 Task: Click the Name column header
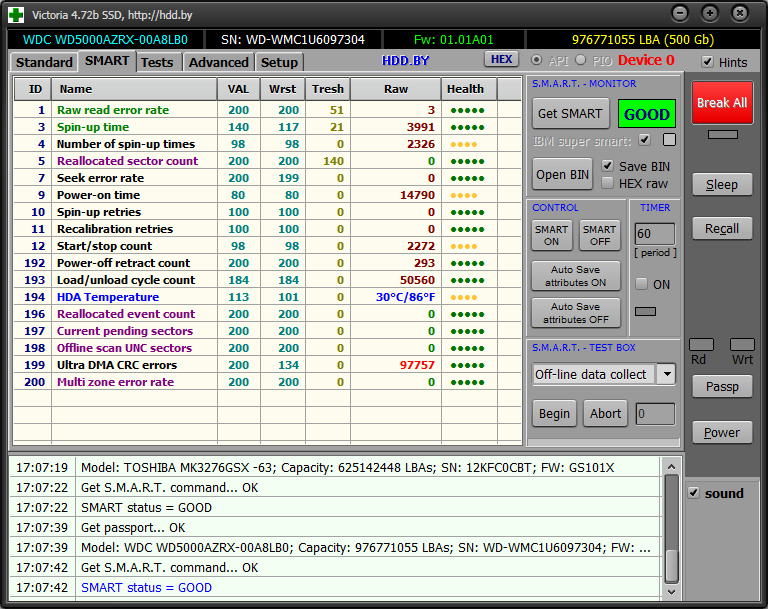click(x=134, y=89)
